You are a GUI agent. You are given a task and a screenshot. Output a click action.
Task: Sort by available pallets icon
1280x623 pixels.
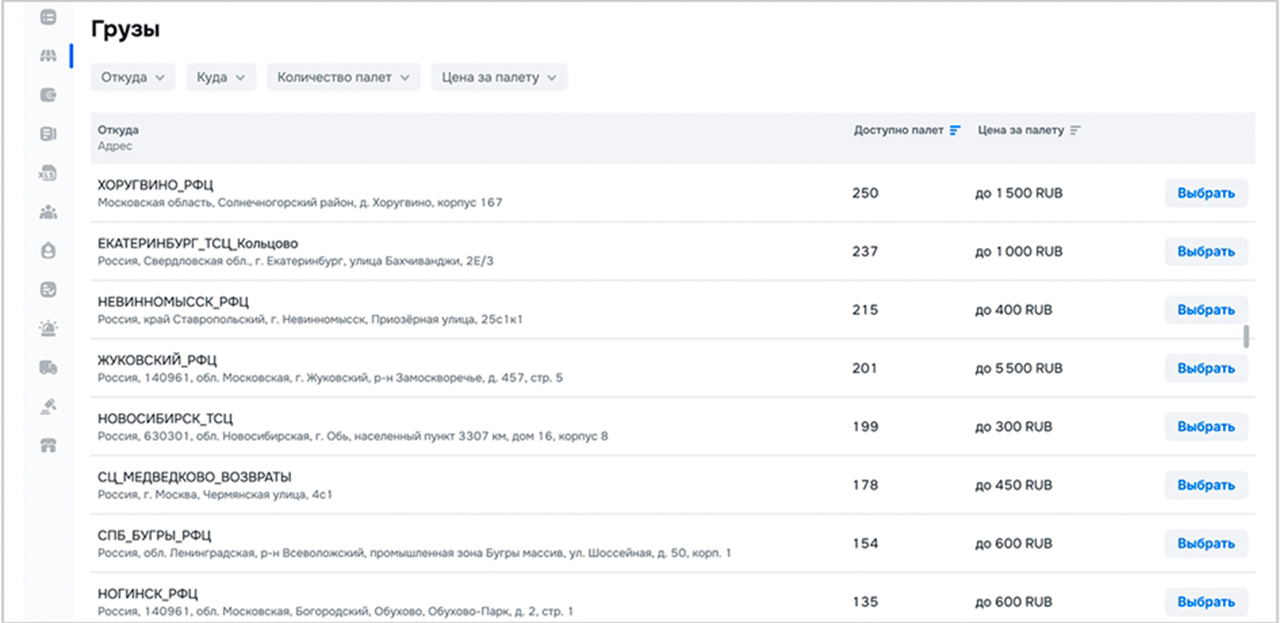pos(955,130)
